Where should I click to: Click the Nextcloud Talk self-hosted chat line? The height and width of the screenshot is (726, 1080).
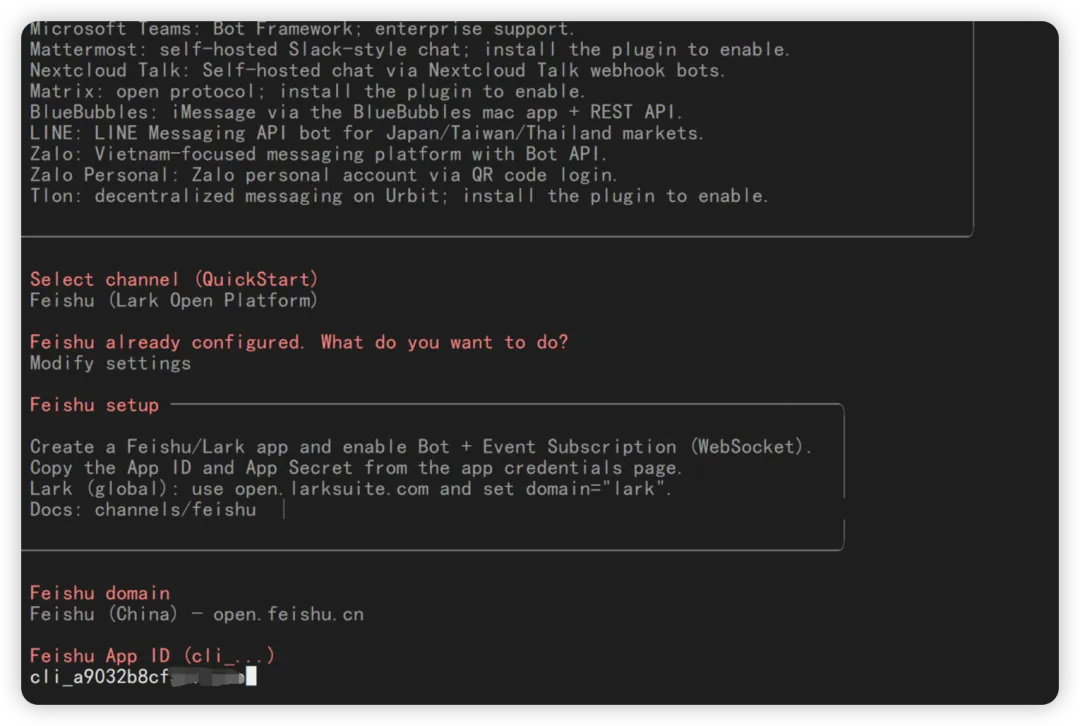tap(377, 70)
